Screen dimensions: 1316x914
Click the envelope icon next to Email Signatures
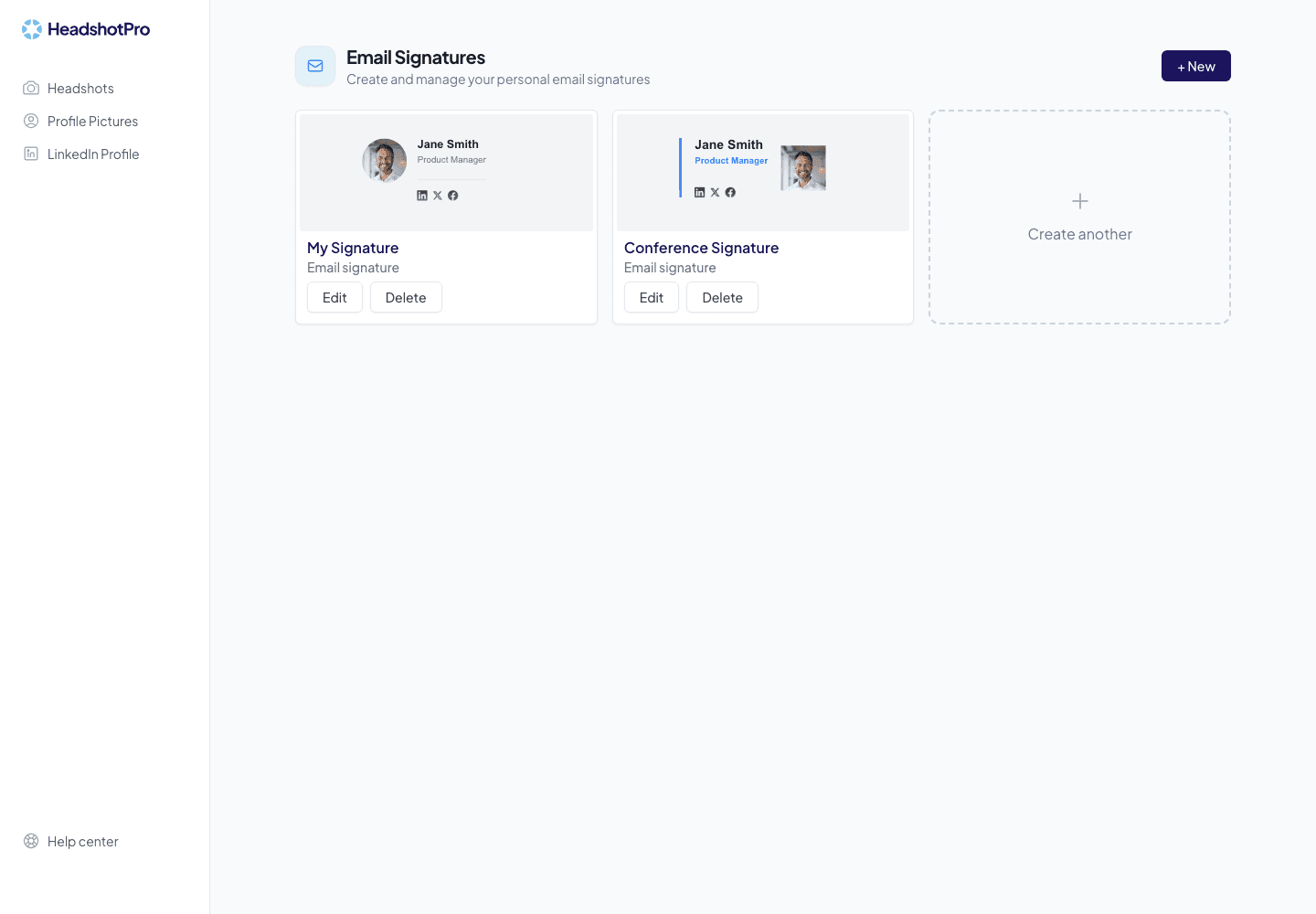[315, 66]
